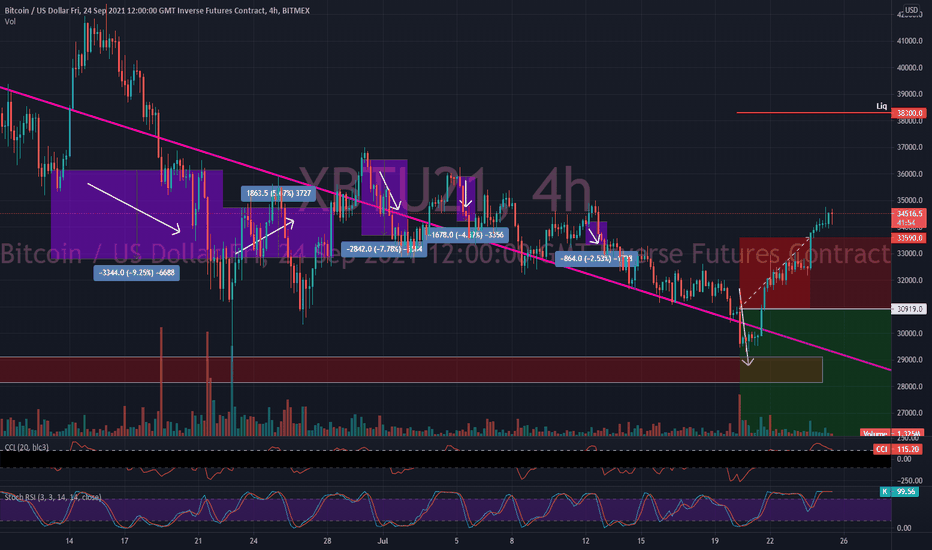932x550 pixels.
Task: Click the K 99.56 value tag
Action: pyautogui.click(x=899, y=492)
